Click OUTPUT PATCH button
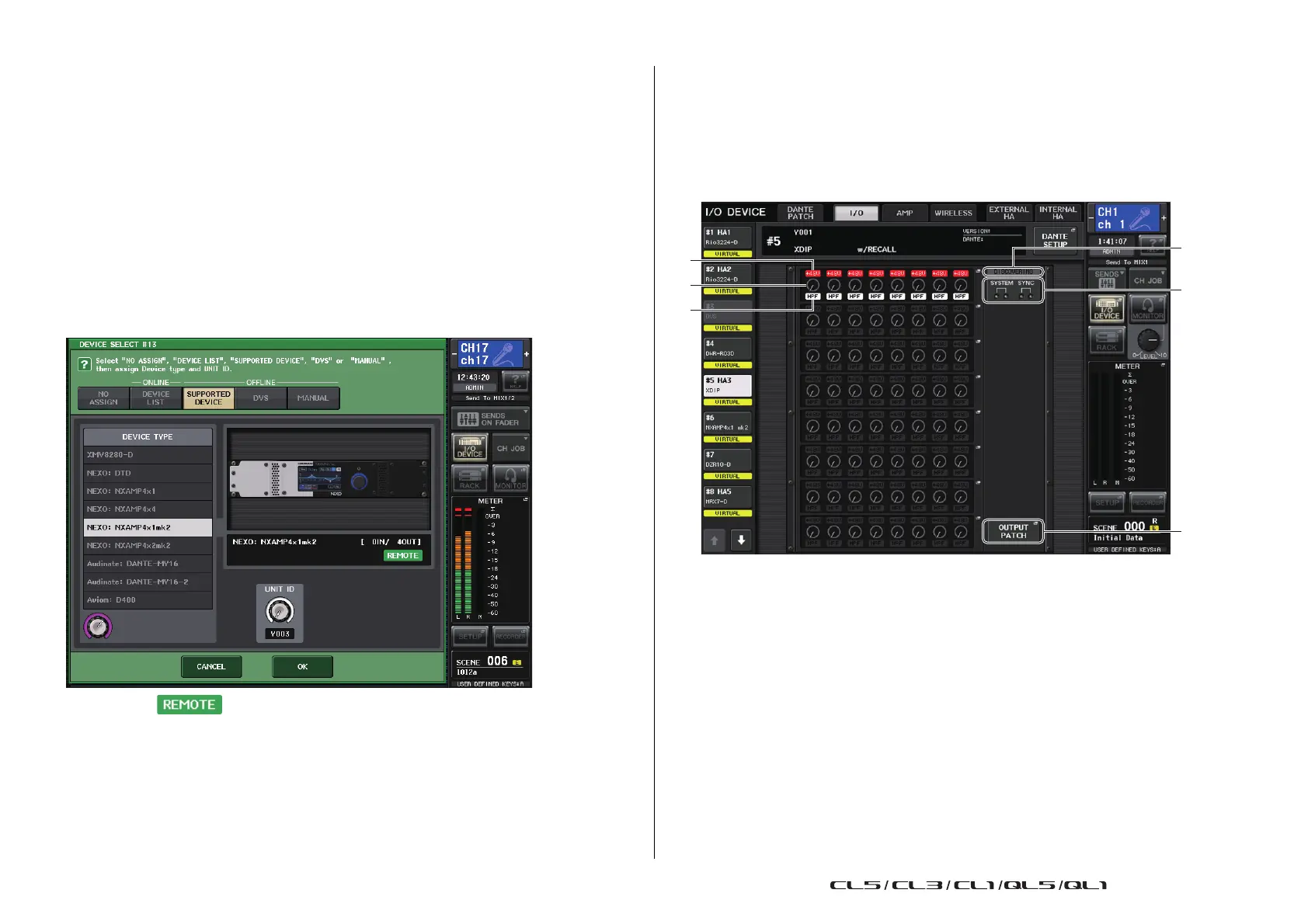Screen dimensions: 1308x924 [x=1013, y=532]
